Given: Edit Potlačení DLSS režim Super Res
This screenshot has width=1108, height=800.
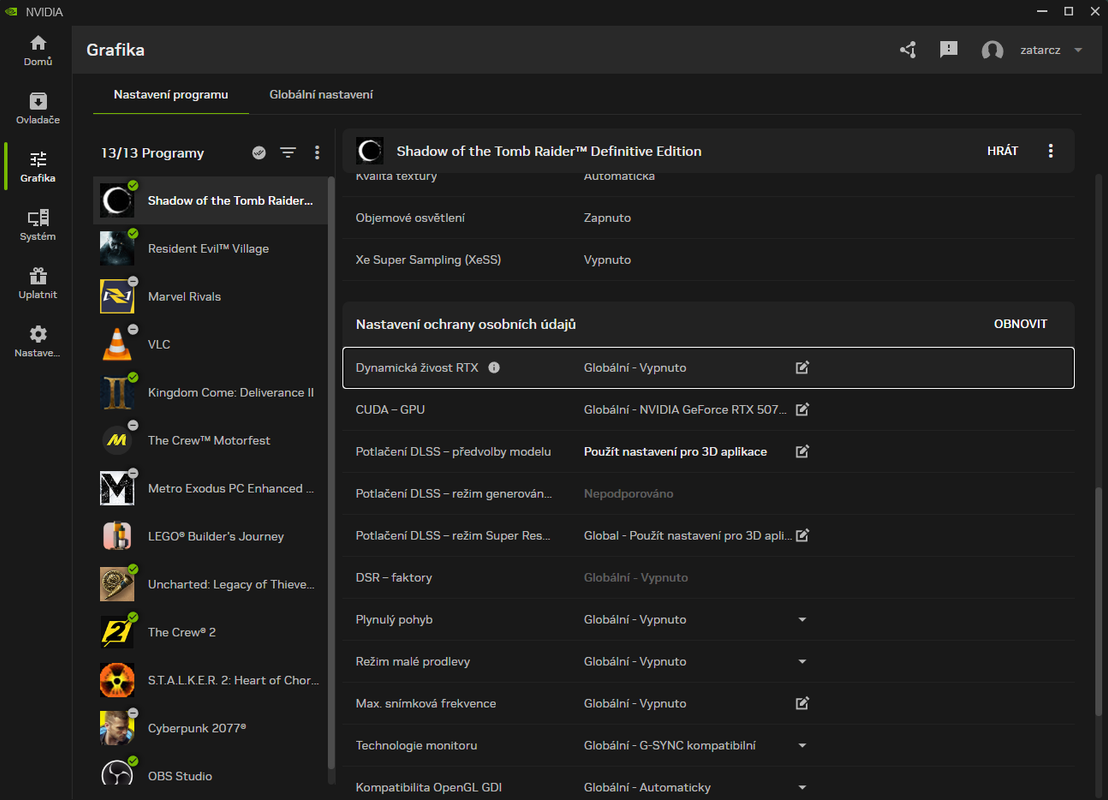Looking at the screenshot, I should point(802,536).
